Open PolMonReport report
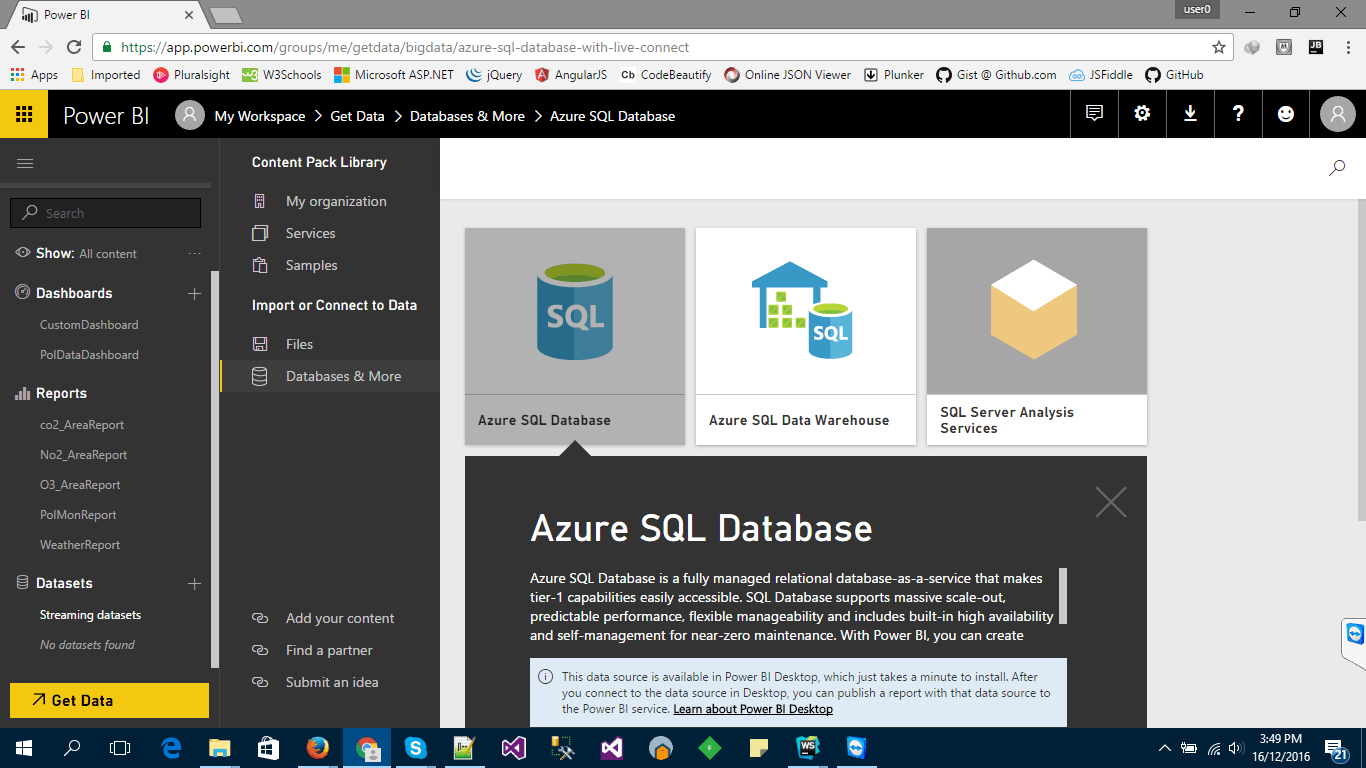This screenshot has height=768, width=1366. coord(78,515)
